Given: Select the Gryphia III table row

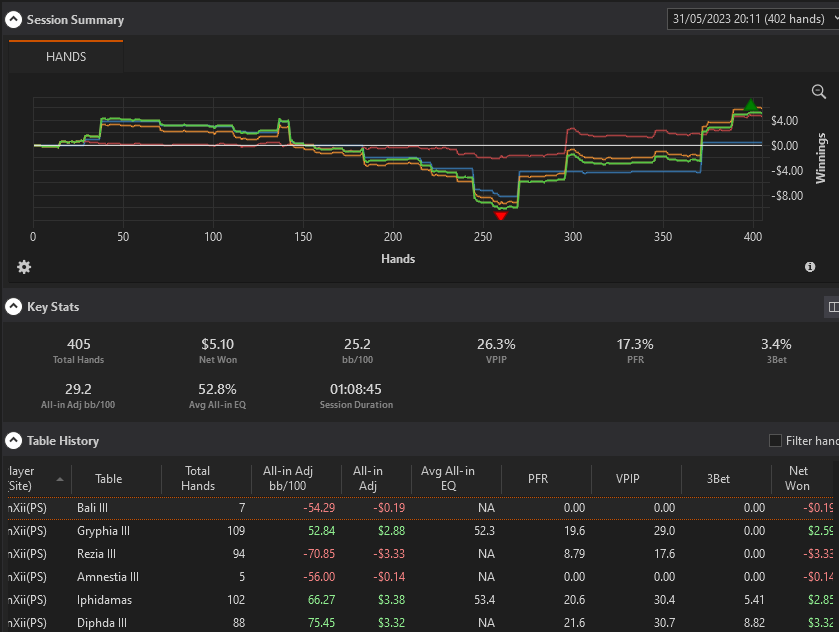Looking at the screenshot, I should point(421,531).
